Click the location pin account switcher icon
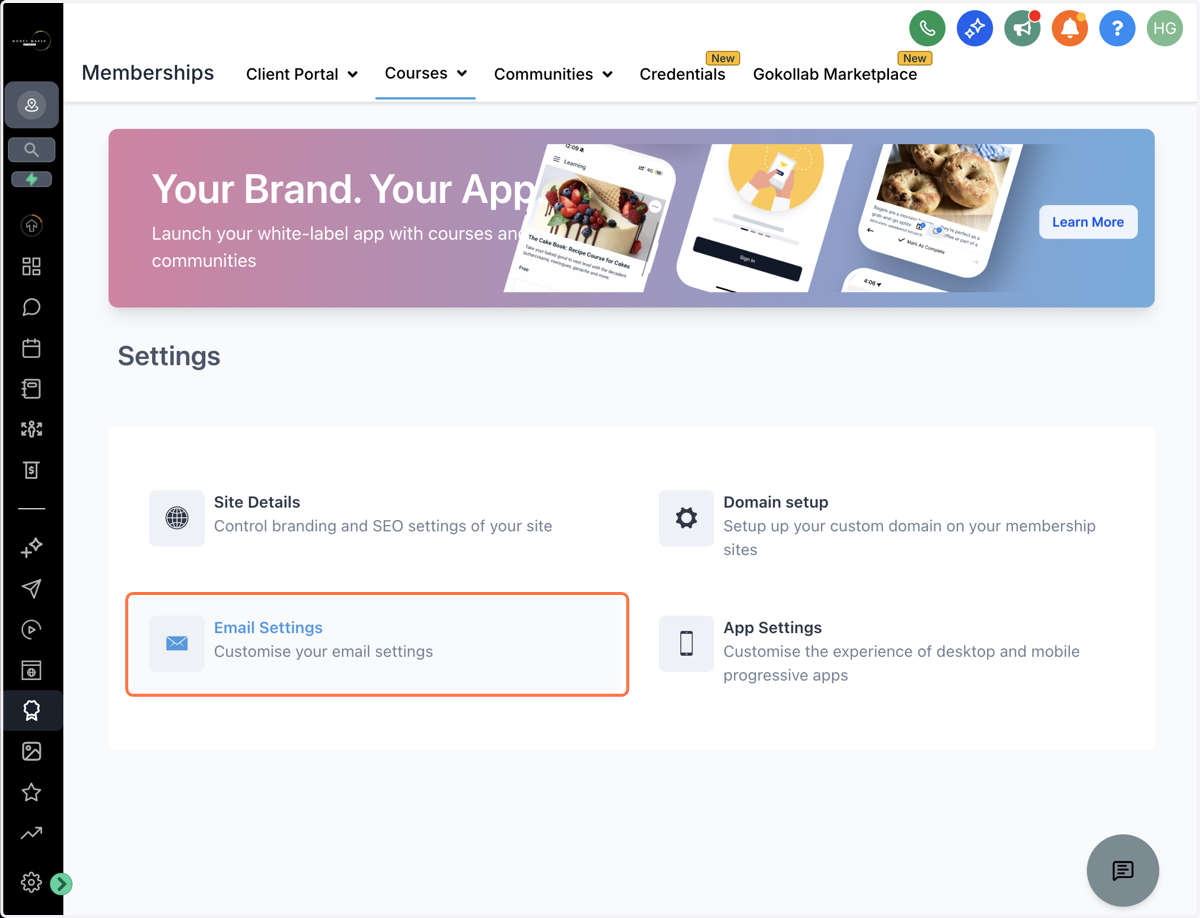 point(31,105)
